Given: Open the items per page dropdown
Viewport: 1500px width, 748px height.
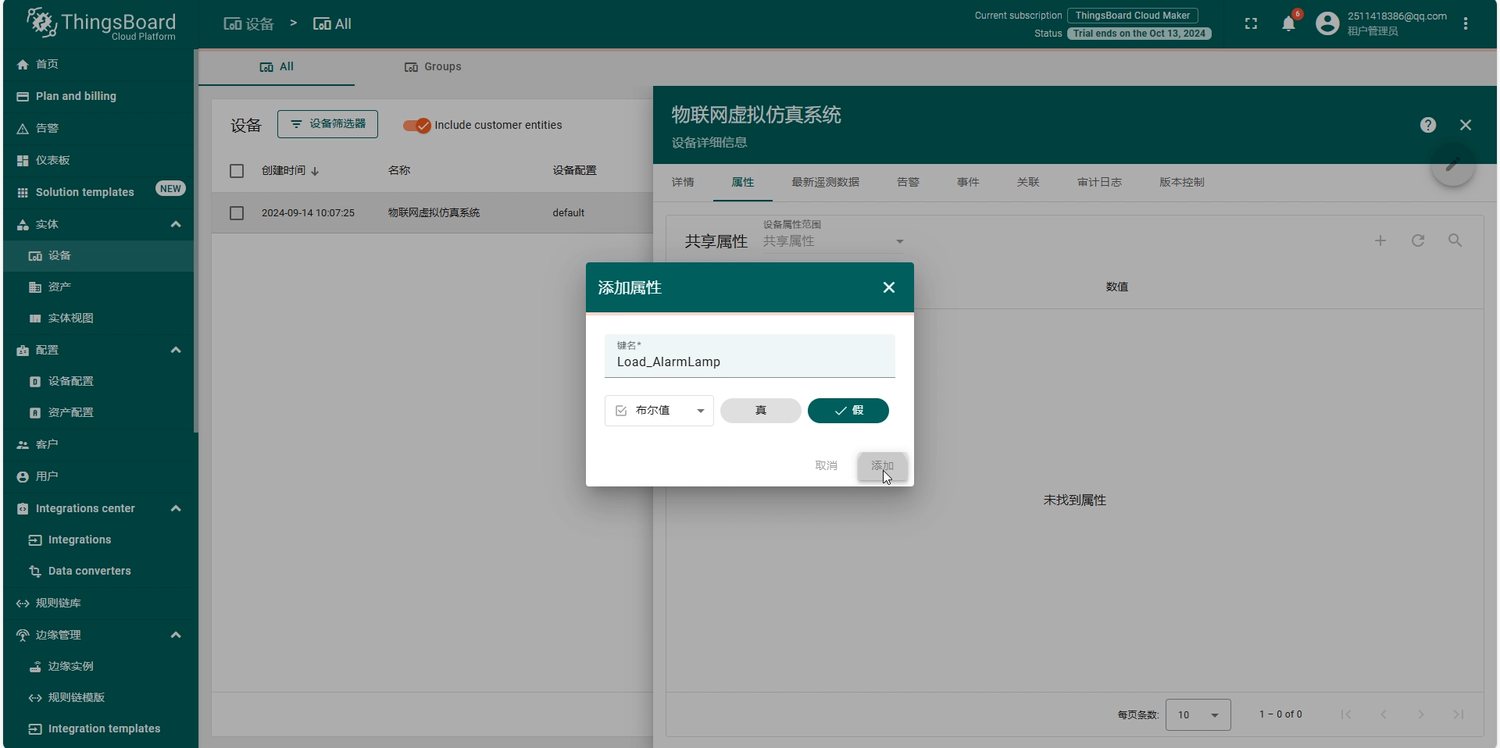Looking at the screenshot, I should point(1198,714).
